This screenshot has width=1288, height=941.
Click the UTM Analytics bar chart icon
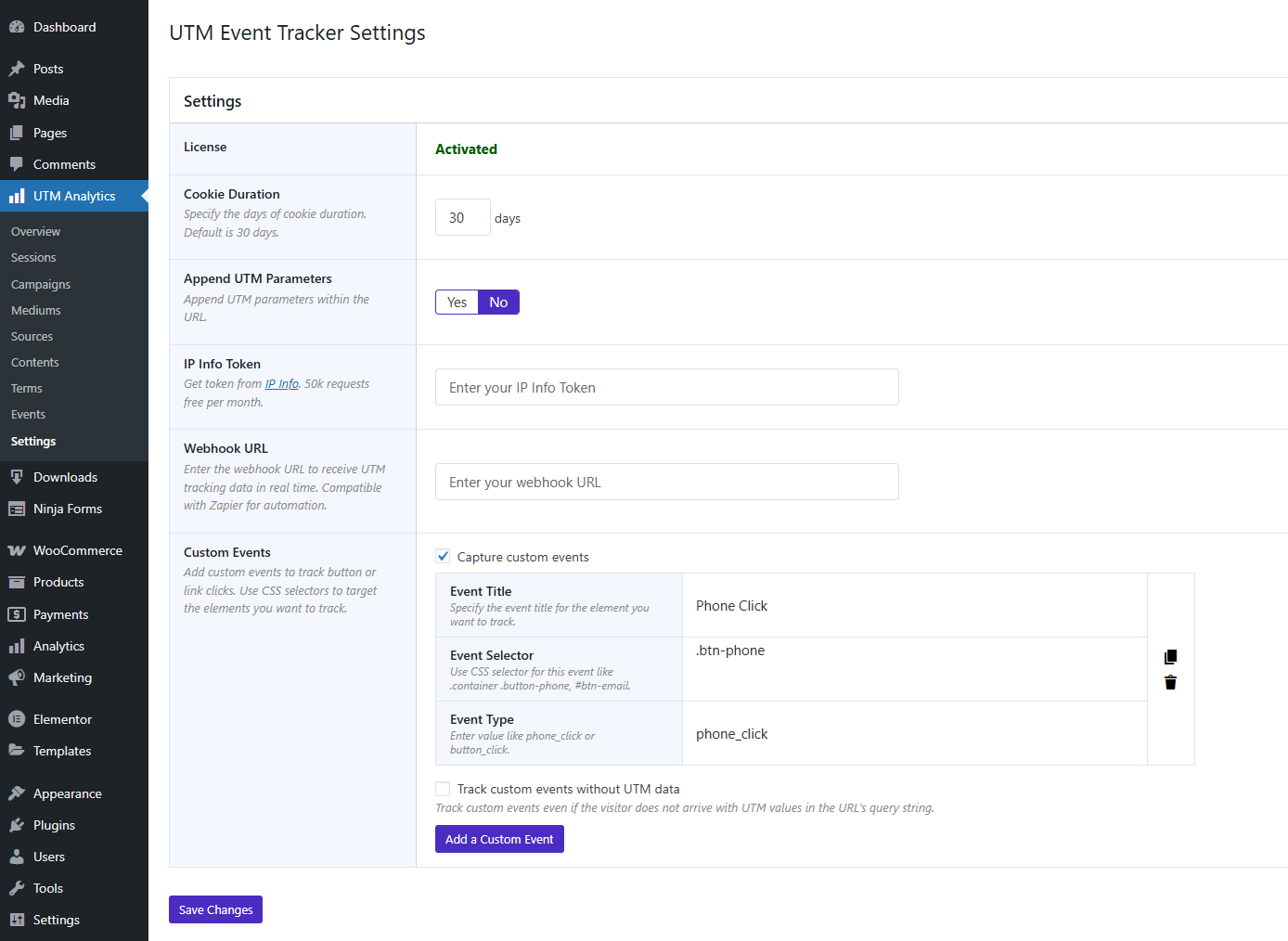tap(17, 196)
